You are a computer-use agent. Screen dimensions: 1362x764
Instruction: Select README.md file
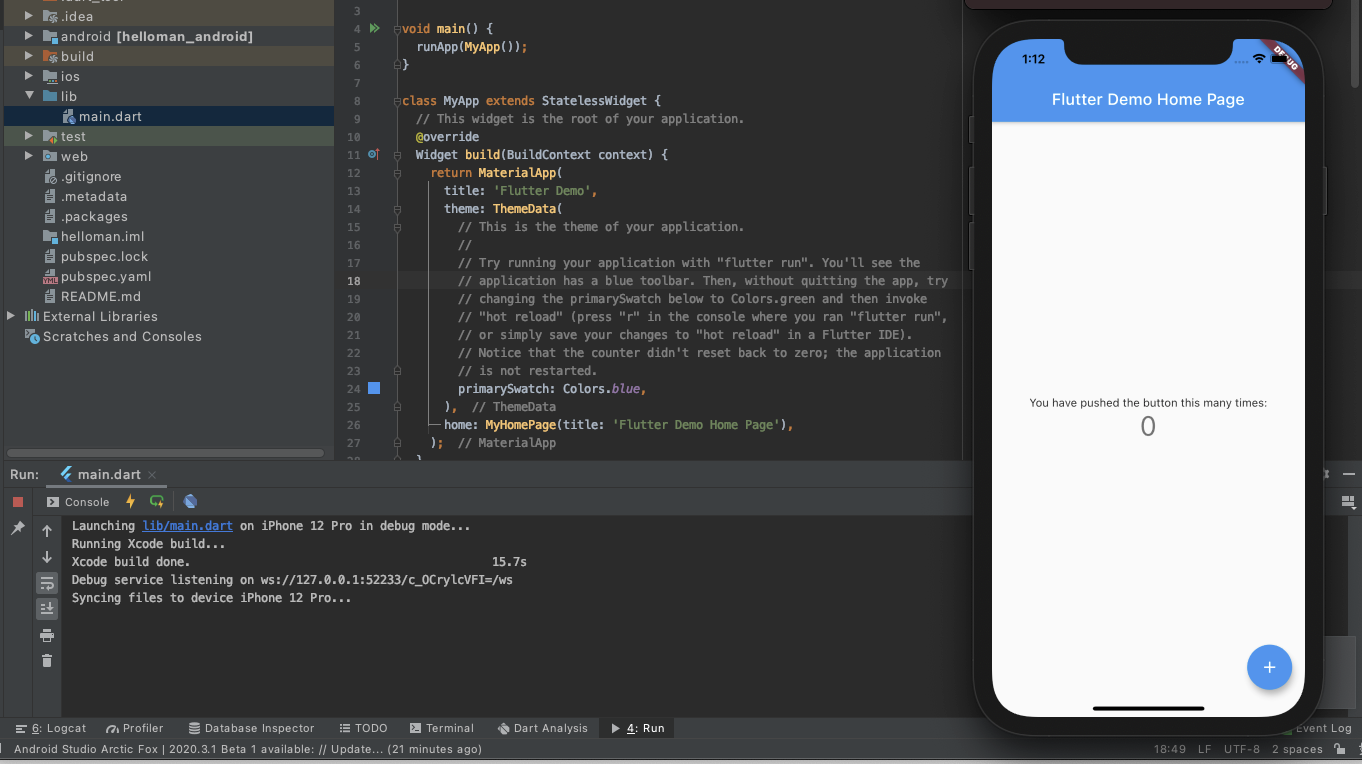[100, 297]
